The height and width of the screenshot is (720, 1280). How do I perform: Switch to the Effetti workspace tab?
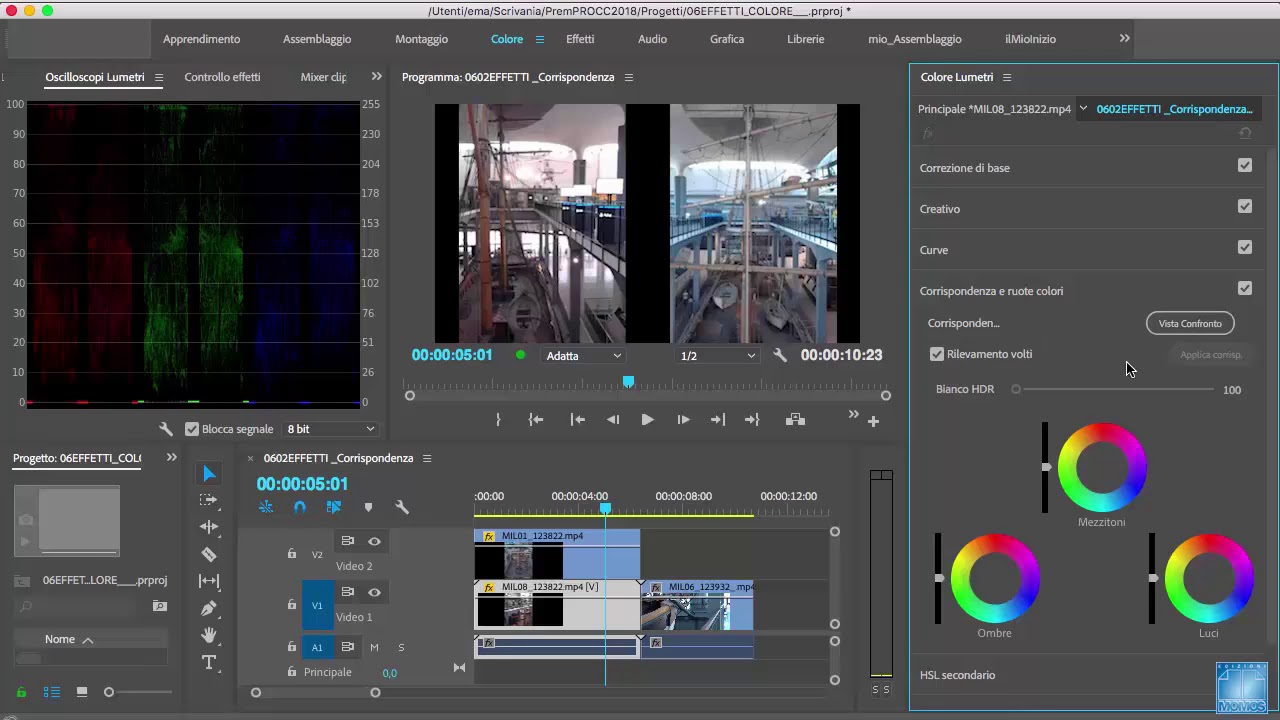coord(580,39)
